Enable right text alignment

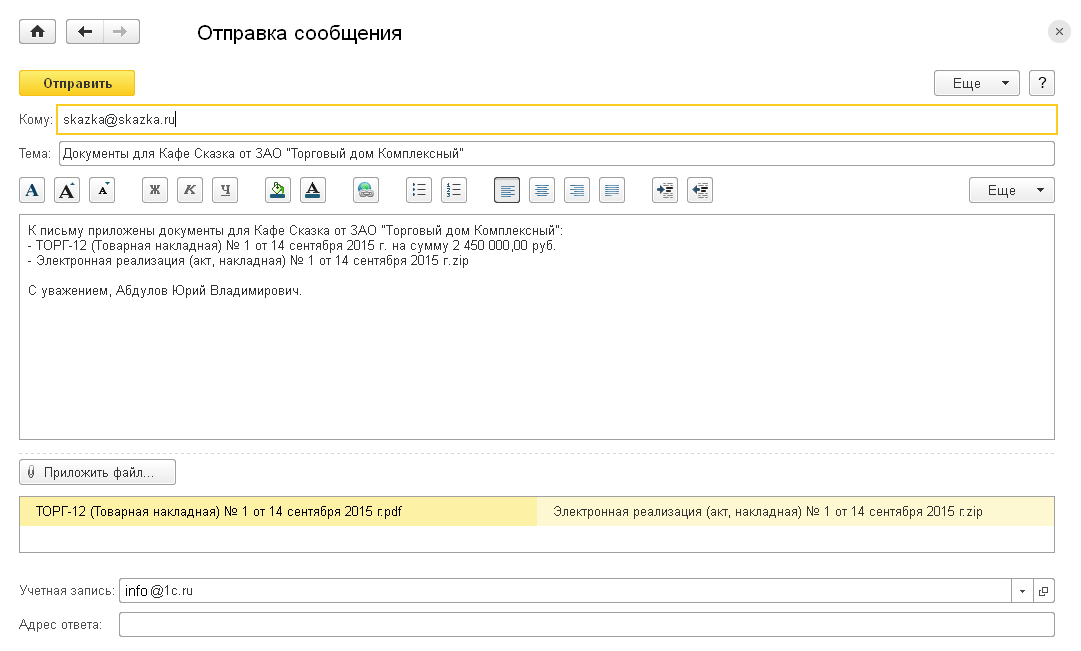tap(576, 190)
